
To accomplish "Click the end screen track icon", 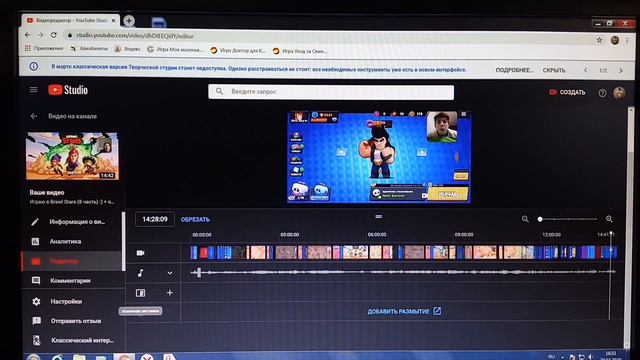I will click(x=140, y=293).
